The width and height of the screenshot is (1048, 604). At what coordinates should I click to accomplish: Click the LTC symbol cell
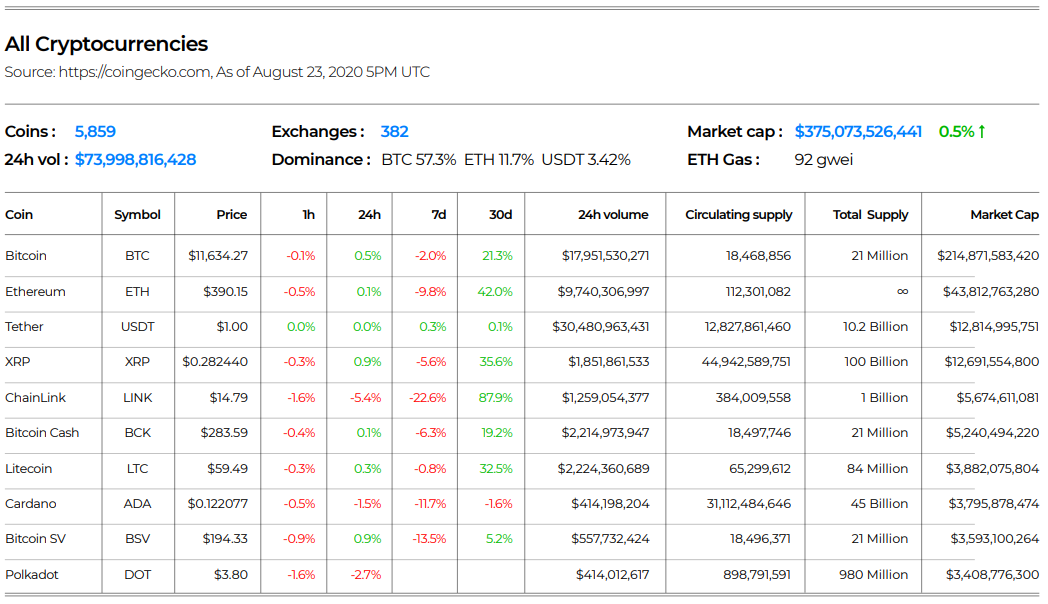(x=137, y=468)
